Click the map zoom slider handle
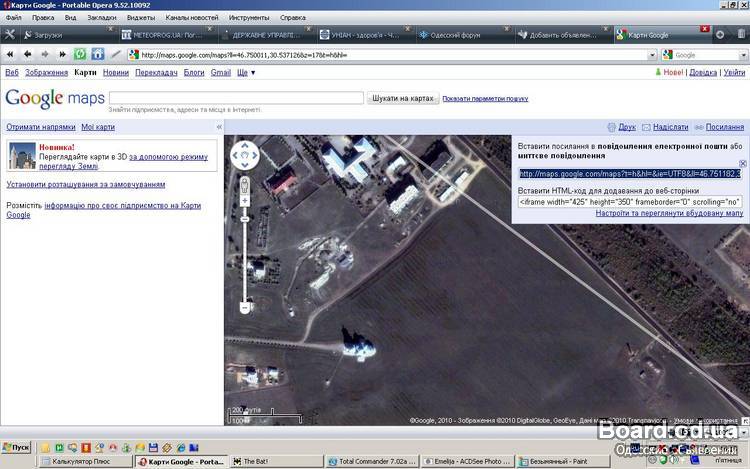 tap(244, 219)
